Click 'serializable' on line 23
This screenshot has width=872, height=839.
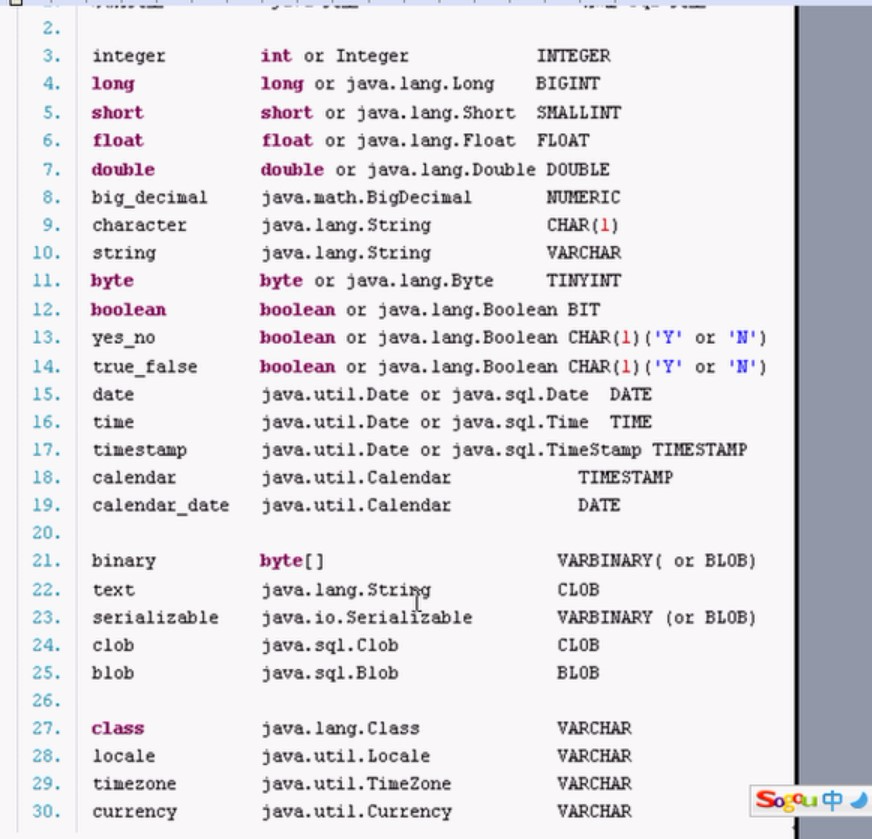coord(155,617)
